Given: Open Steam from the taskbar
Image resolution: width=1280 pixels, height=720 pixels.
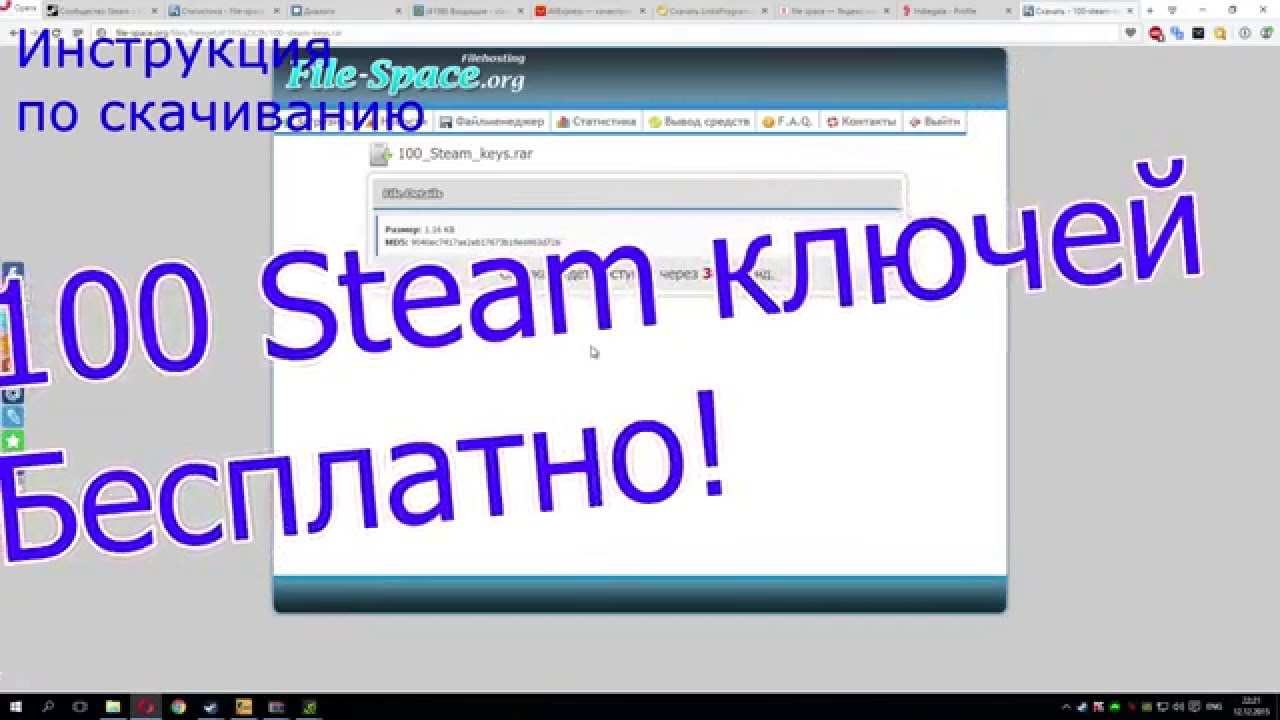Looking at the screenshot, I should pos(211,706).
